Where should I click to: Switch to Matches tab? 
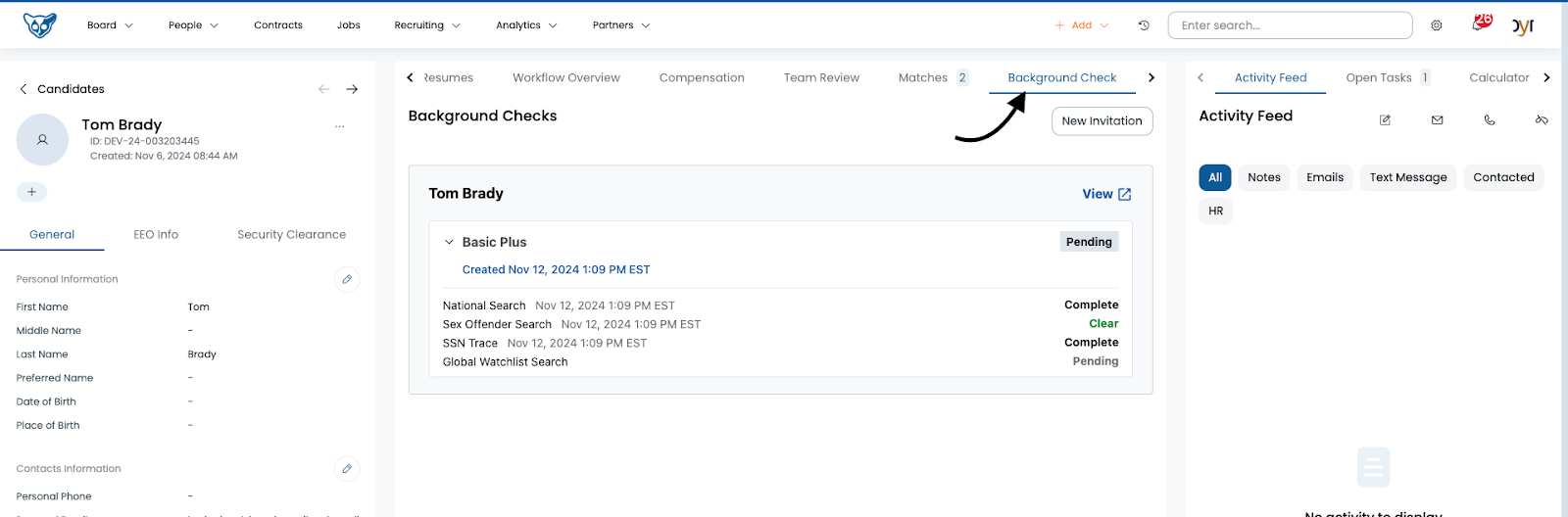click(933, 77)
